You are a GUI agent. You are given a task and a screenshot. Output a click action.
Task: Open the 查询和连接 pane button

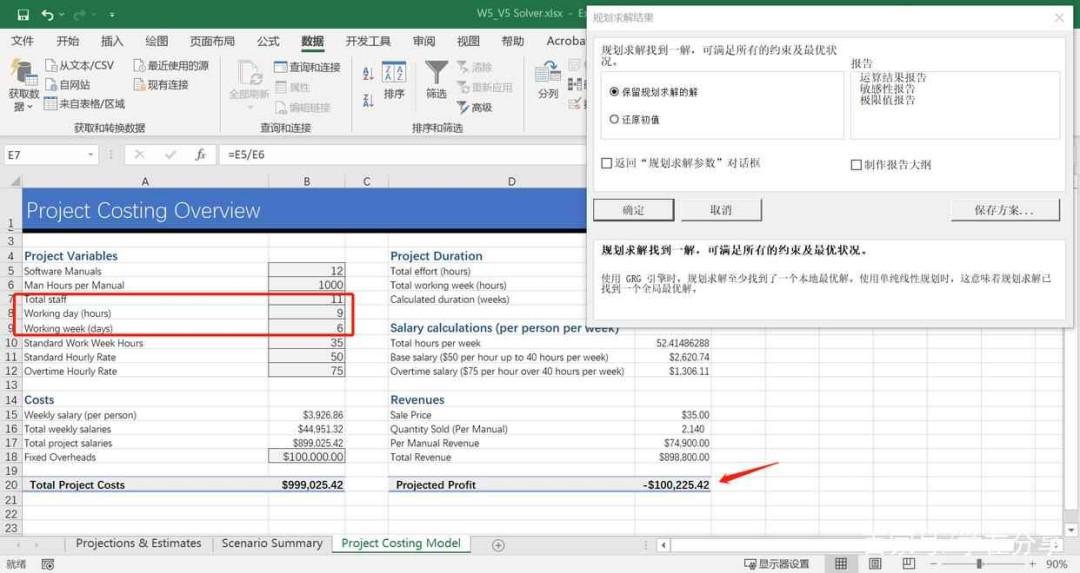(x=307, y=67)
